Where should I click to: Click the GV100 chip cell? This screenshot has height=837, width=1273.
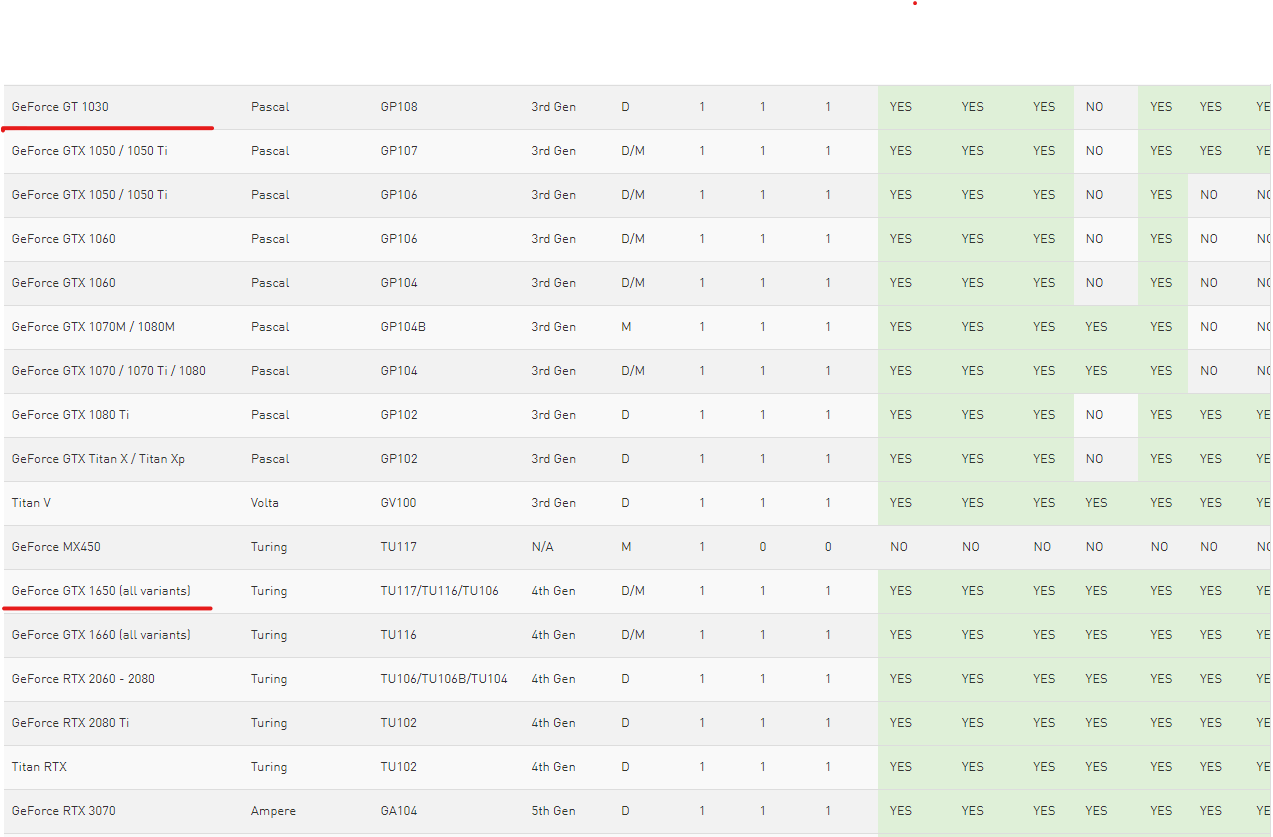[398, 503]
